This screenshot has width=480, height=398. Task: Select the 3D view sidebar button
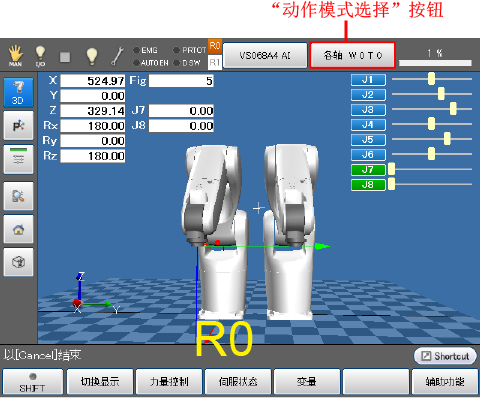pyautogui.click(x=18, y=92)
